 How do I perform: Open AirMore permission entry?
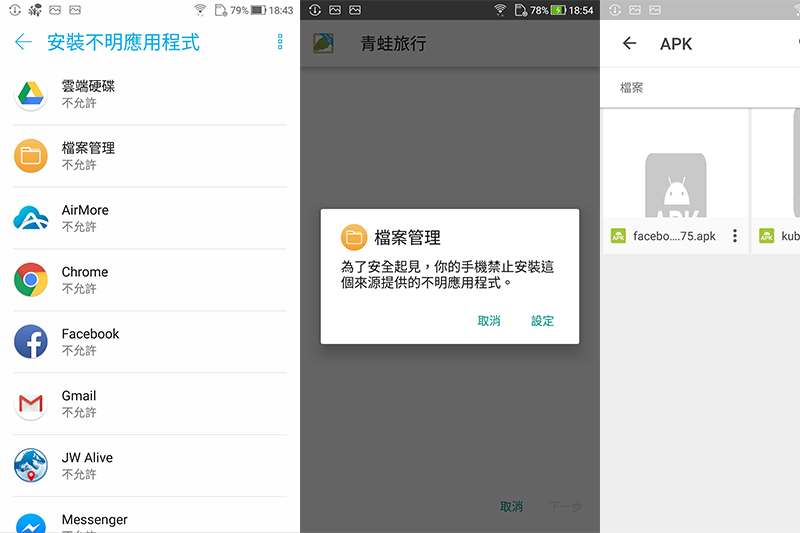[x=150, y=218]
